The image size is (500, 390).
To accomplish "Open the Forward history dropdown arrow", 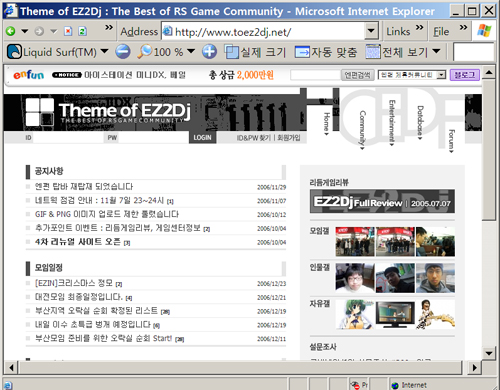I will (53, 31).
